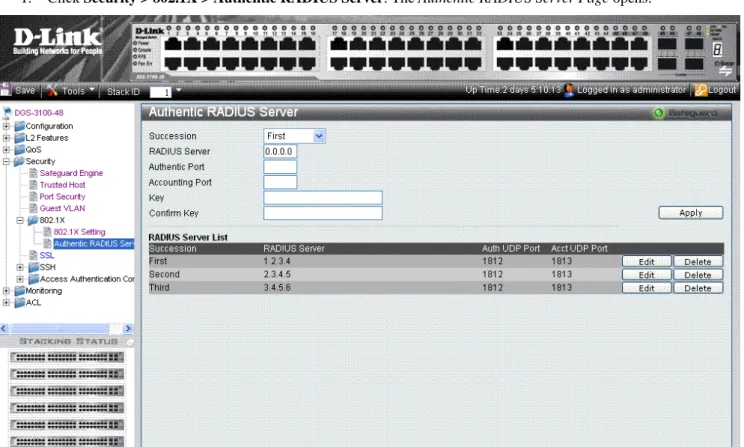Click the Safeguard green status icon

coord(658,113)
